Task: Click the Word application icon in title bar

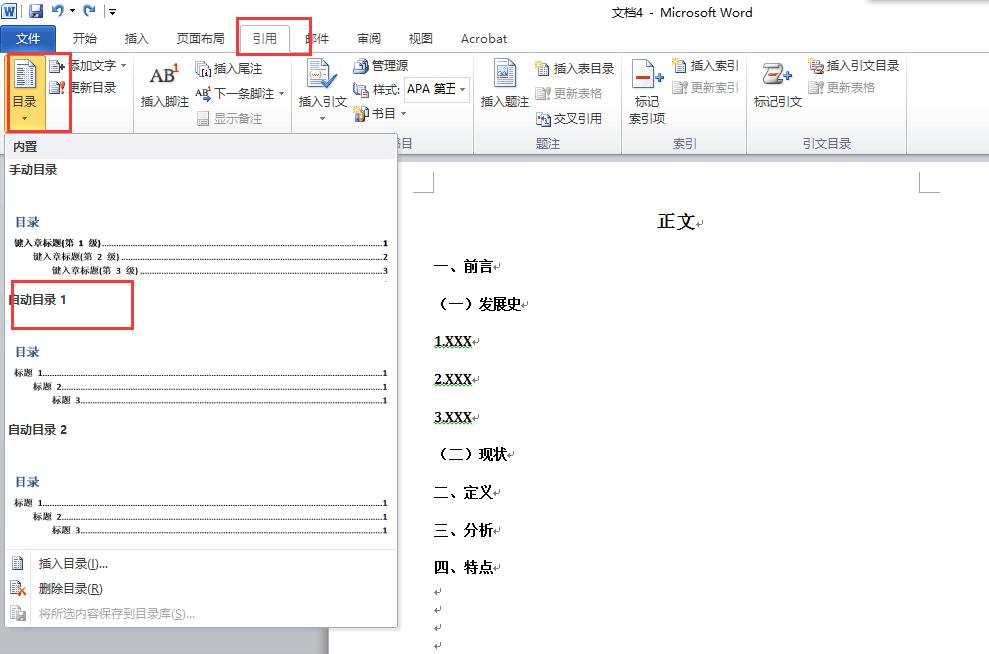Action: tap(9, 11)
